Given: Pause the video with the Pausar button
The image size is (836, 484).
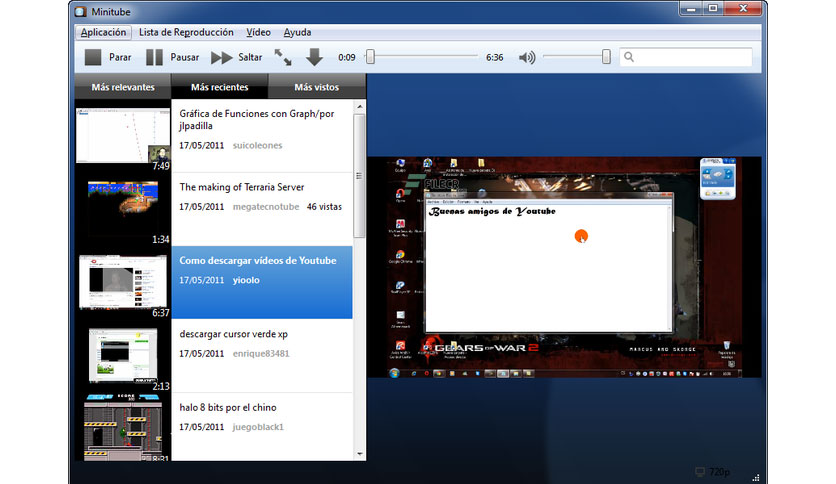Looking at the screenshot, I should click(172, 57).
